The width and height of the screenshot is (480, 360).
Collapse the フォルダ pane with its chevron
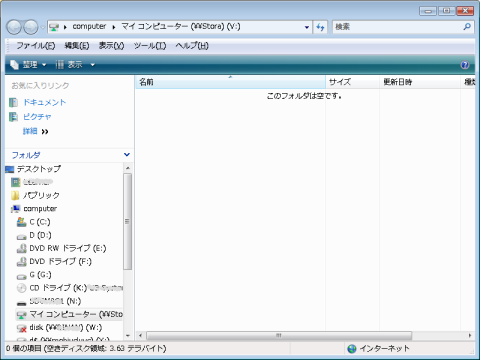coord(127,155)
